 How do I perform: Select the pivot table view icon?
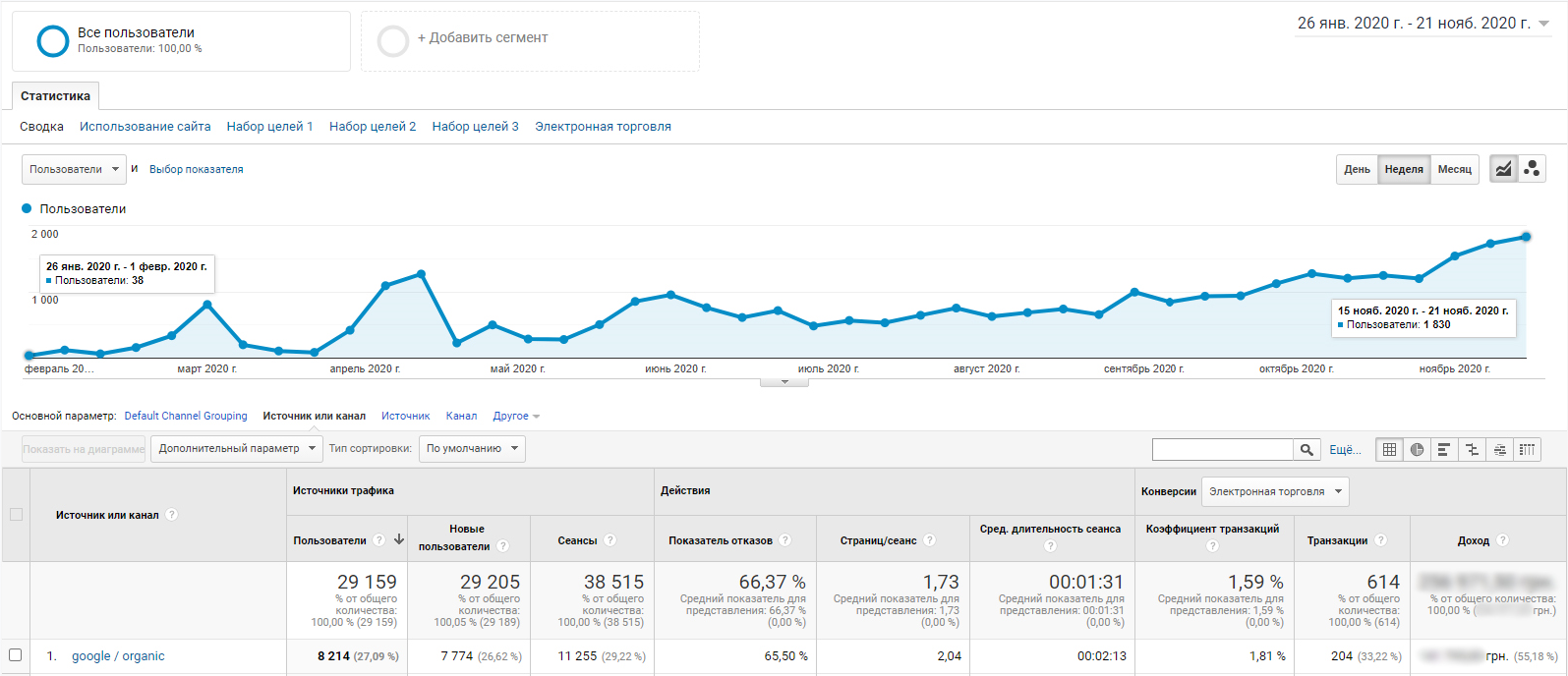(1527, 449)
